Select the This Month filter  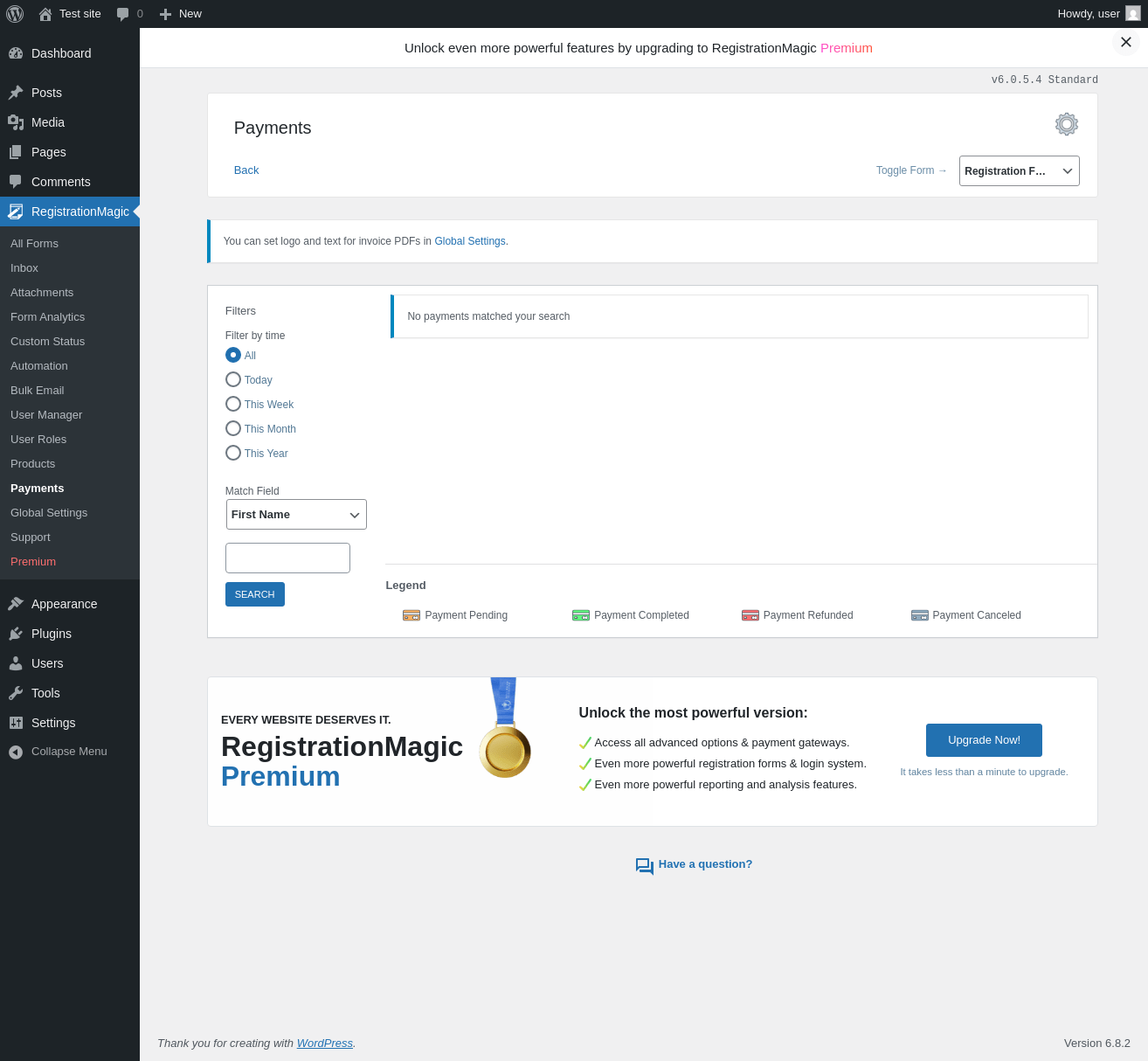(233, 428)
